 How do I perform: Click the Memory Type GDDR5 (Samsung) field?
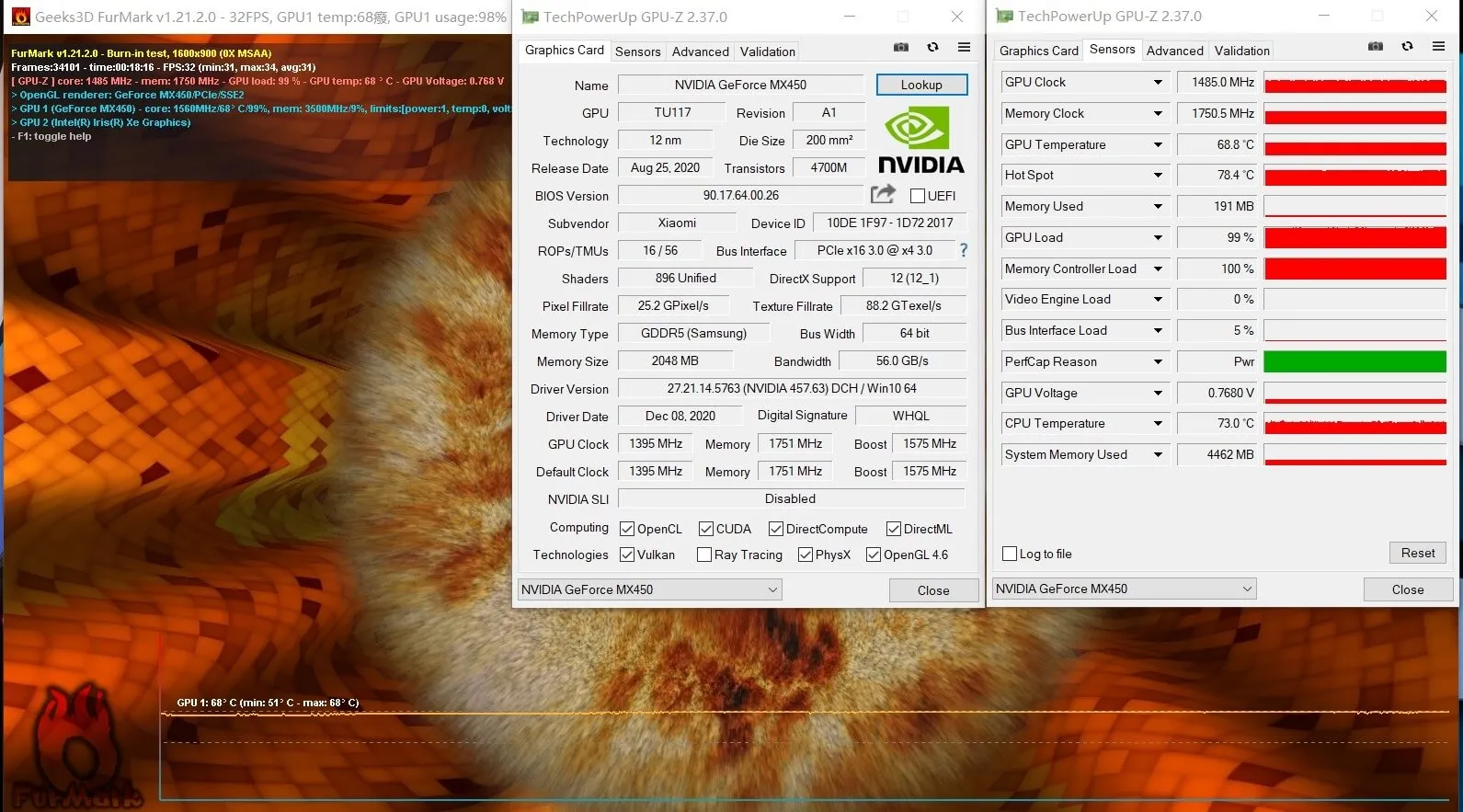[x=693, y=333]
